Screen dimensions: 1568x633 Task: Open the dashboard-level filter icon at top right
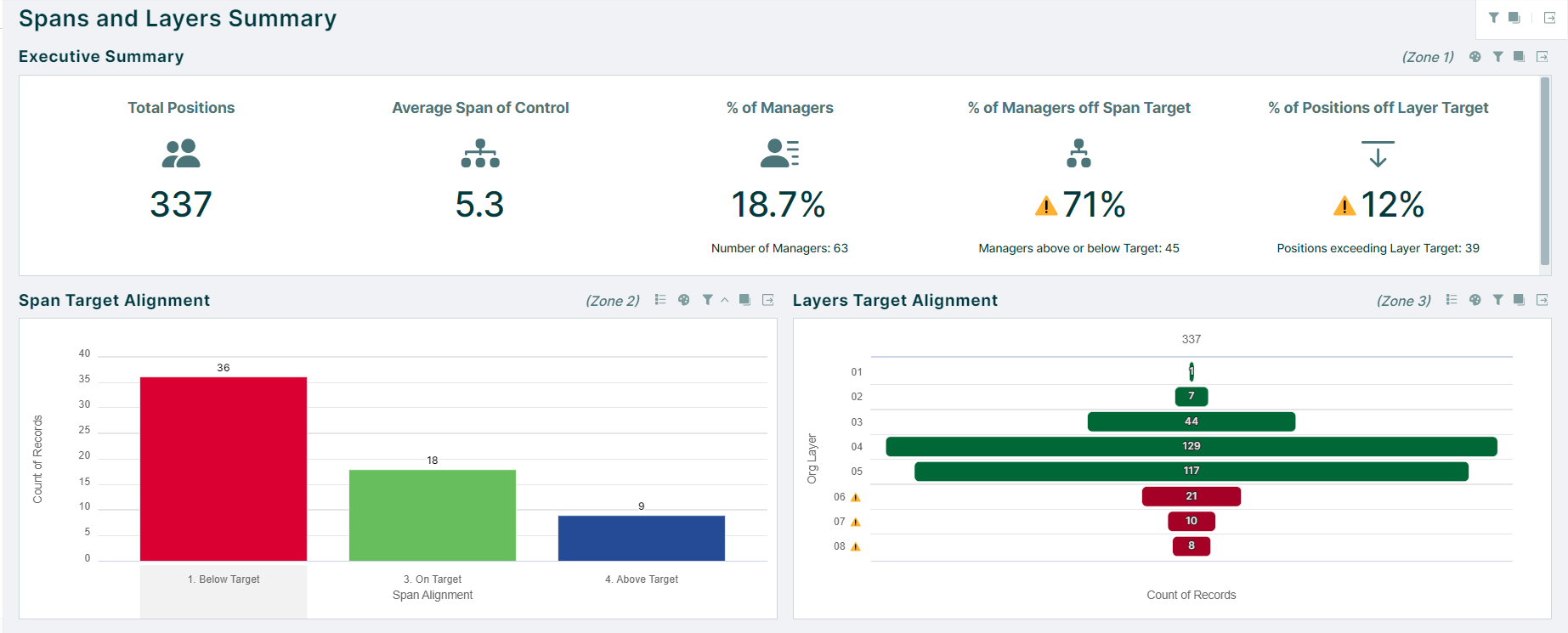1493,18
